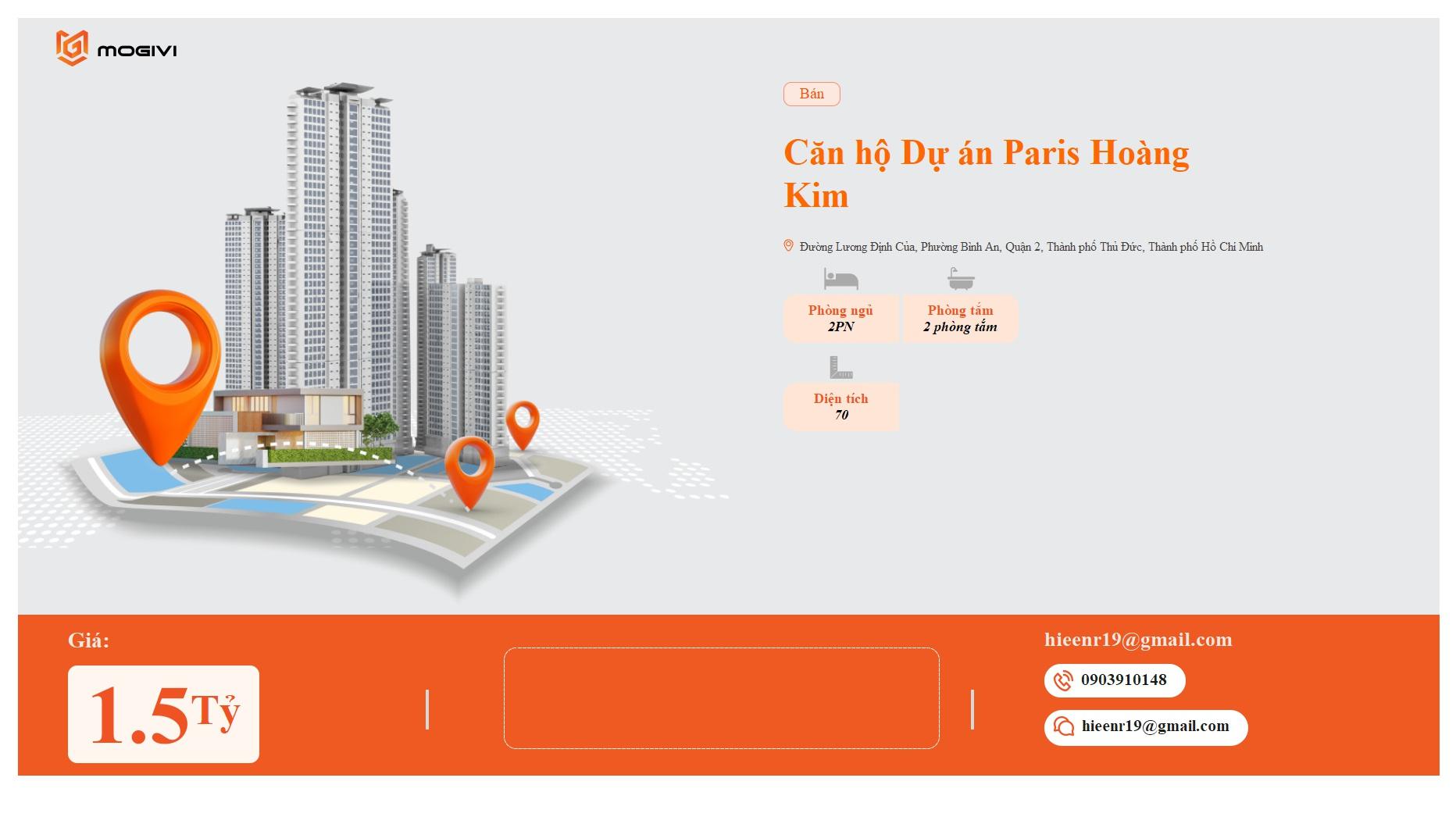Viewport: 1456px width, 817px height.
Task: Click the ruler icon above Diện tích
Action: tap(841, 368)
